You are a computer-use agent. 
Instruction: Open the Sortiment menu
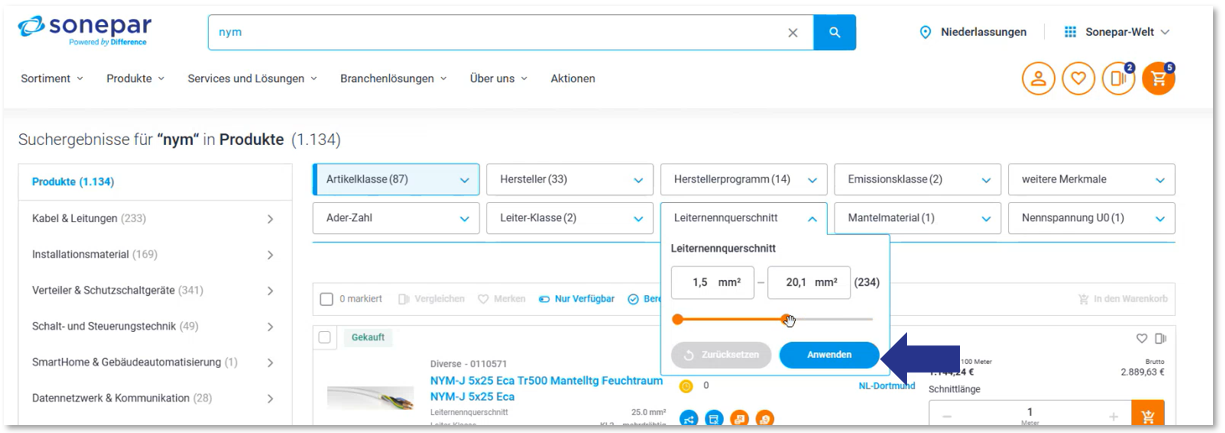tap(52, 78)
